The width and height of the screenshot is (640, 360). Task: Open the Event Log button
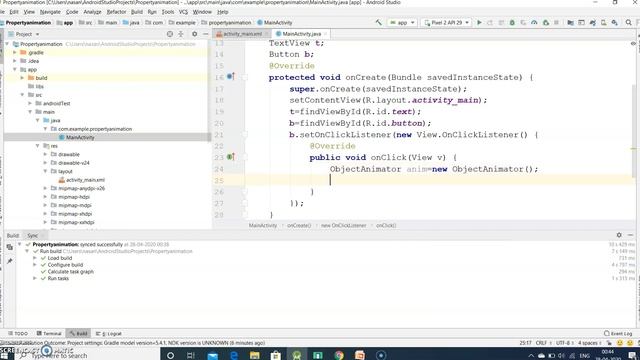pos(618,333)
